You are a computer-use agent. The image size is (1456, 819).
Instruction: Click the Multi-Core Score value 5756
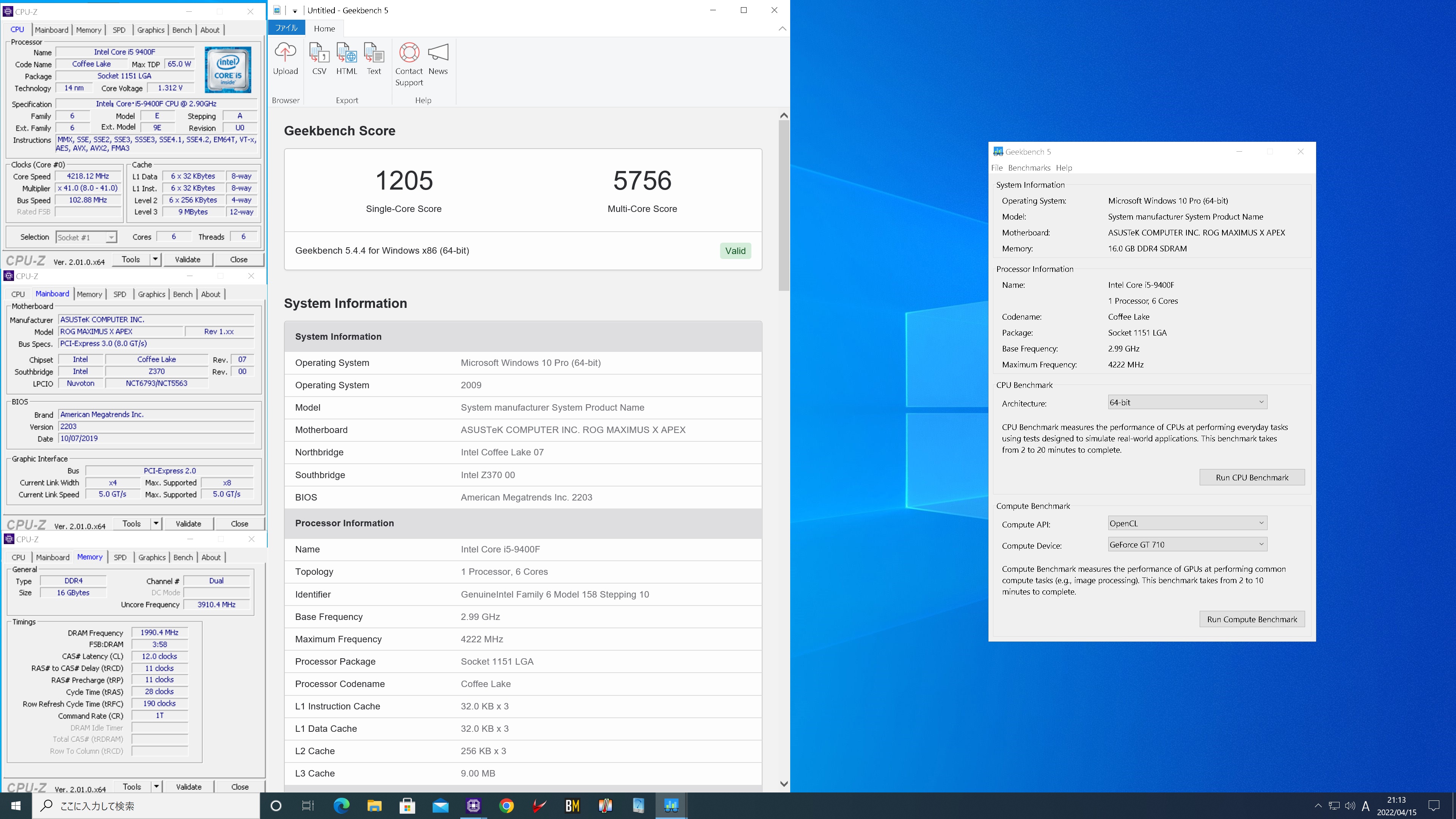click(x=642, y=181)
